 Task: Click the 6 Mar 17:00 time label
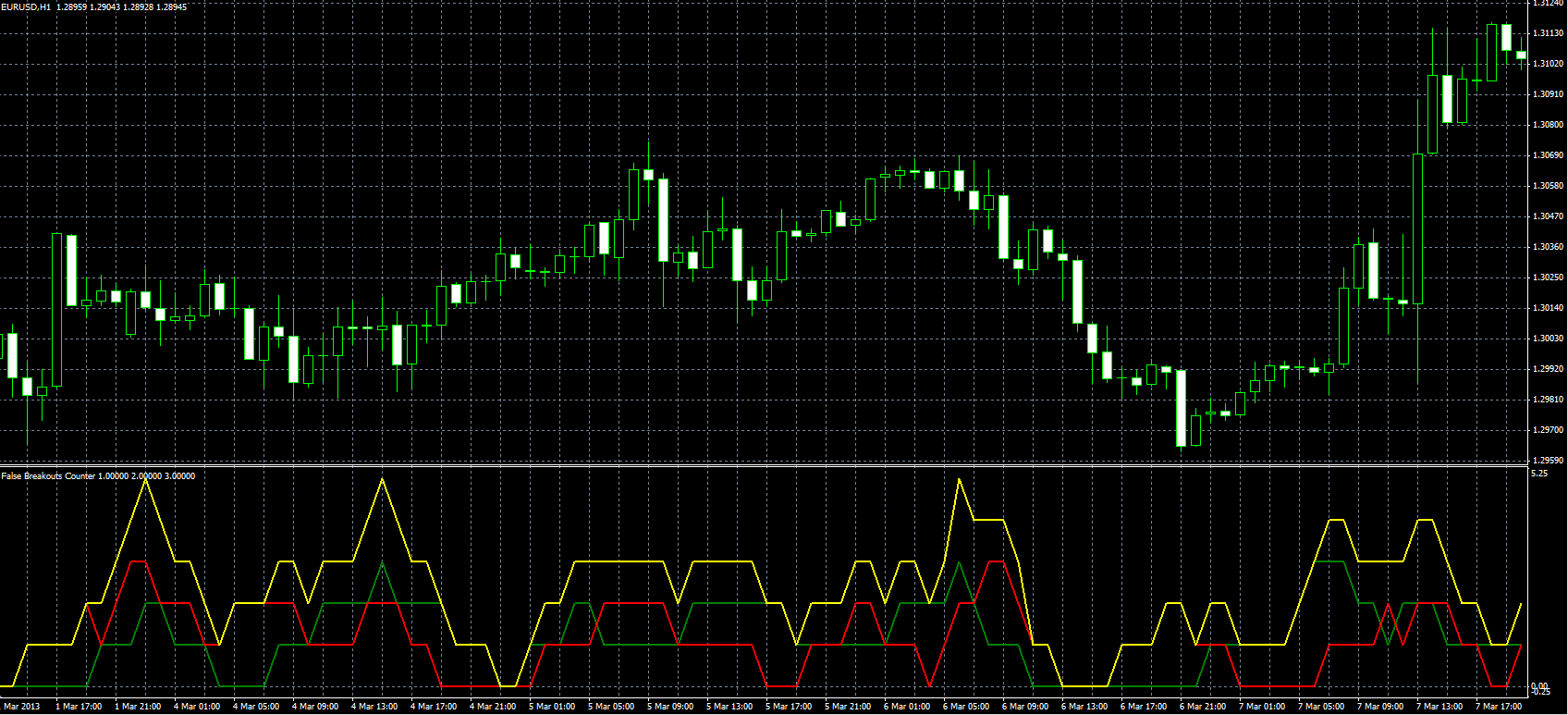[x=1144, y=707]
